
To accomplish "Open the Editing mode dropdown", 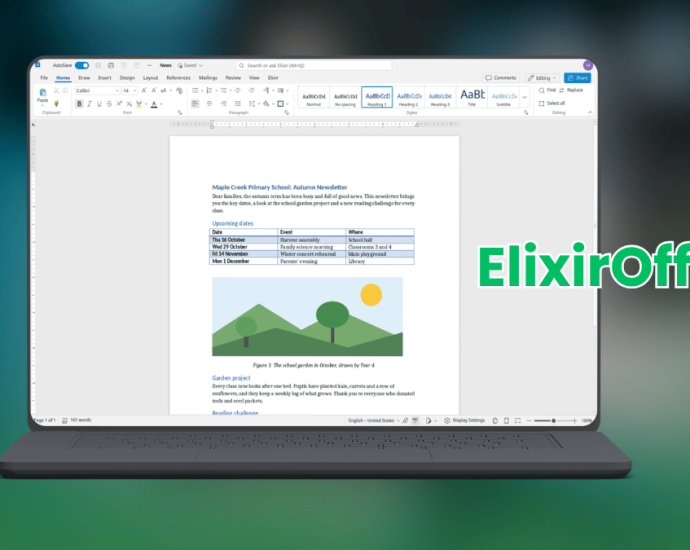I will coord(542,78).
